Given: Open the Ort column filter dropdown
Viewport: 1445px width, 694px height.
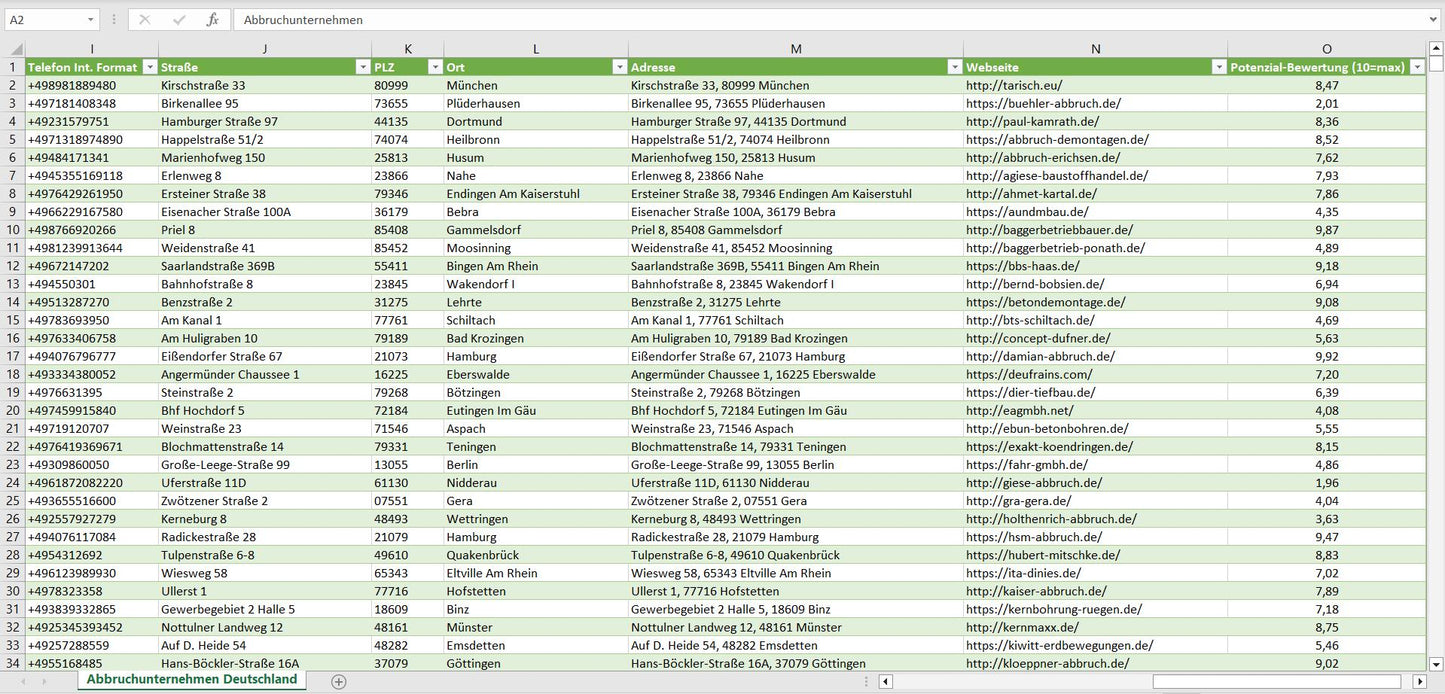Looking at the screenshot, I should 619,67.
